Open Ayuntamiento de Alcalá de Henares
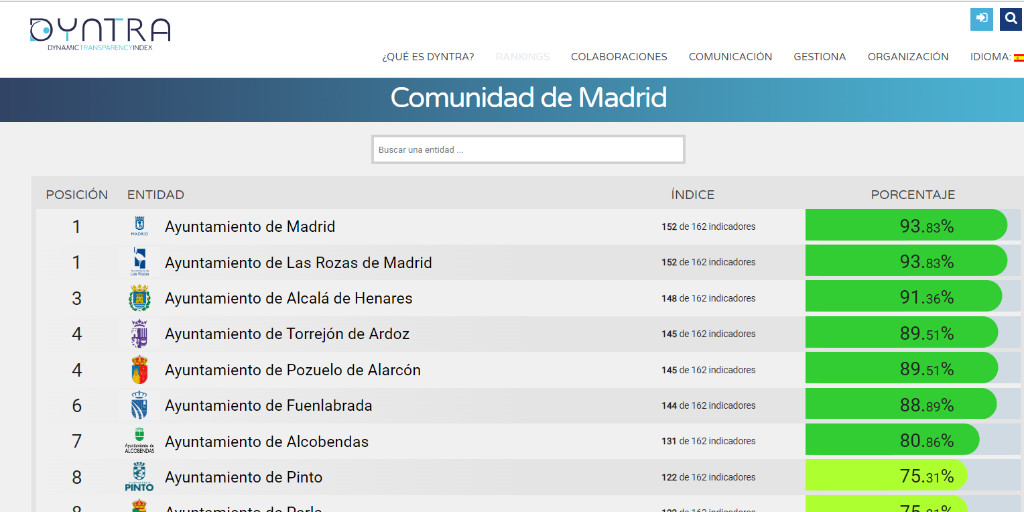Screen dimensions: 1024x512 point(288,298)
